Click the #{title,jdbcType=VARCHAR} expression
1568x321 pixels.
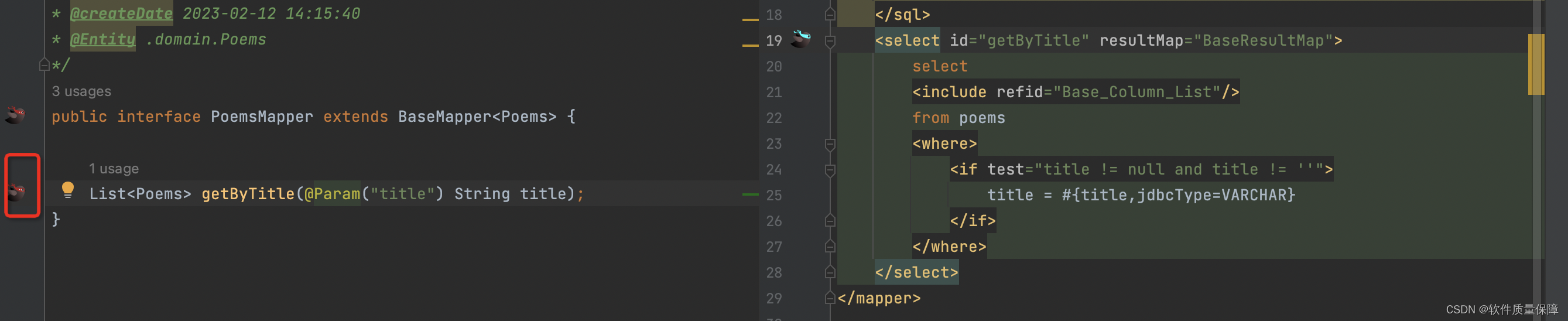(1179, 195)
